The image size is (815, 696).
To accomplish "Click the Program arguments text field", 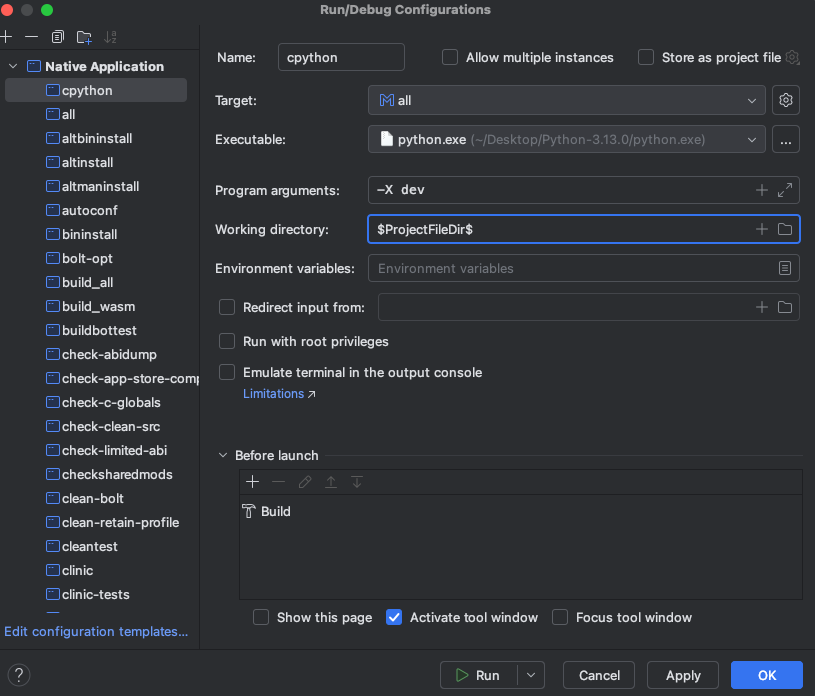I will pos(560,190).
